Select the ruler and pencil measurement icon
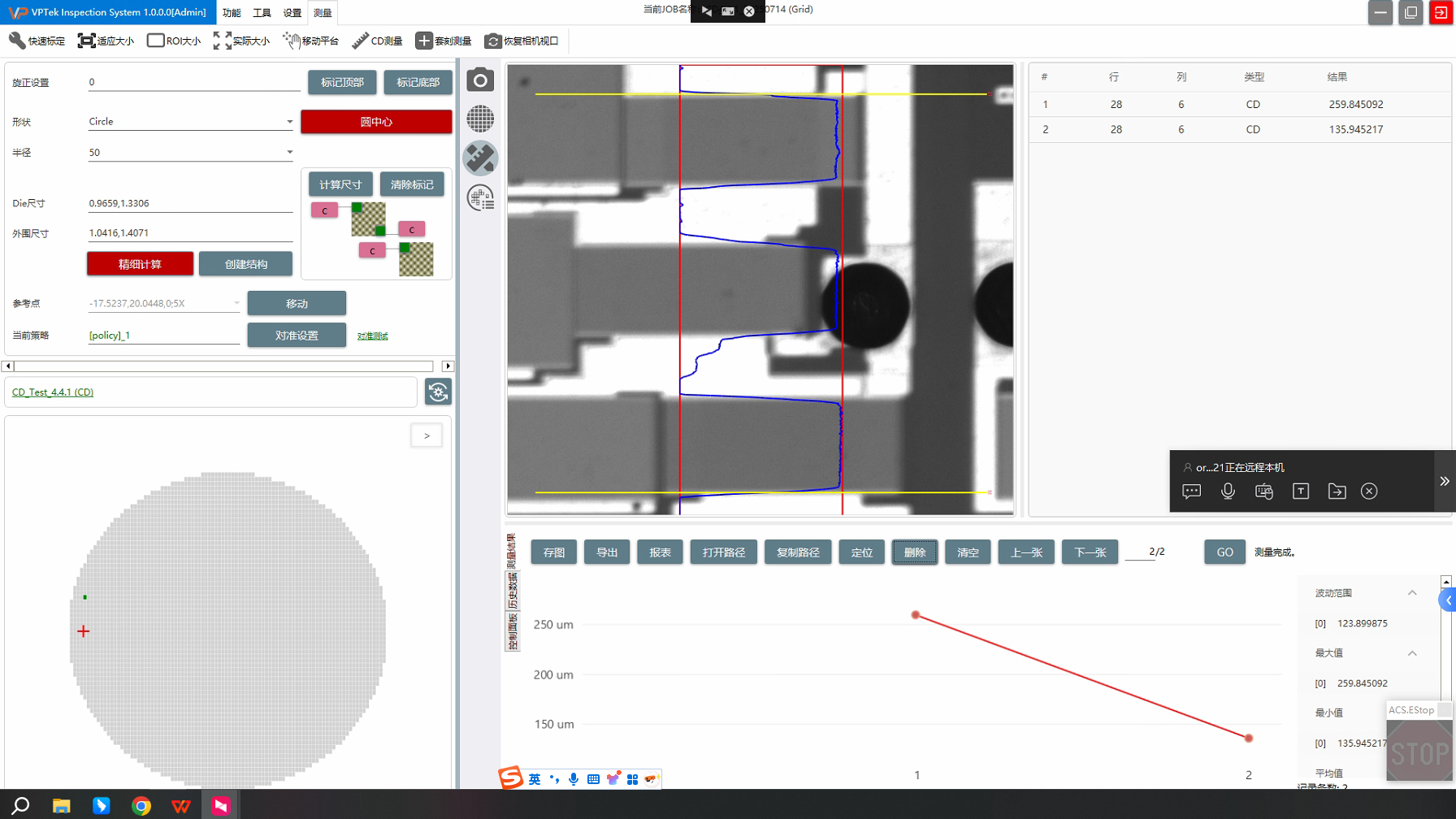This screenshot has width=1456, height=819. tap(480, 158)
